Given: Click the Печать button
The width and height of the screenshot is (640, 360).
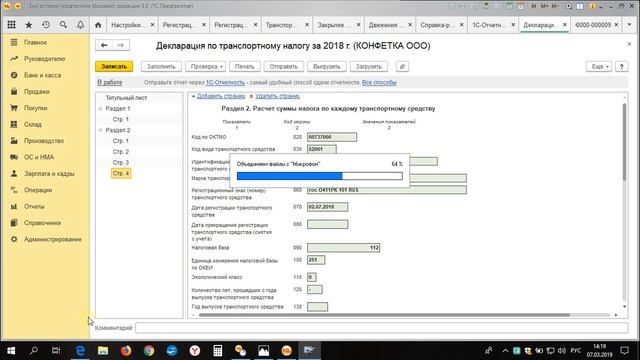Looking at the screenshot, I should [x=244, y=67].
